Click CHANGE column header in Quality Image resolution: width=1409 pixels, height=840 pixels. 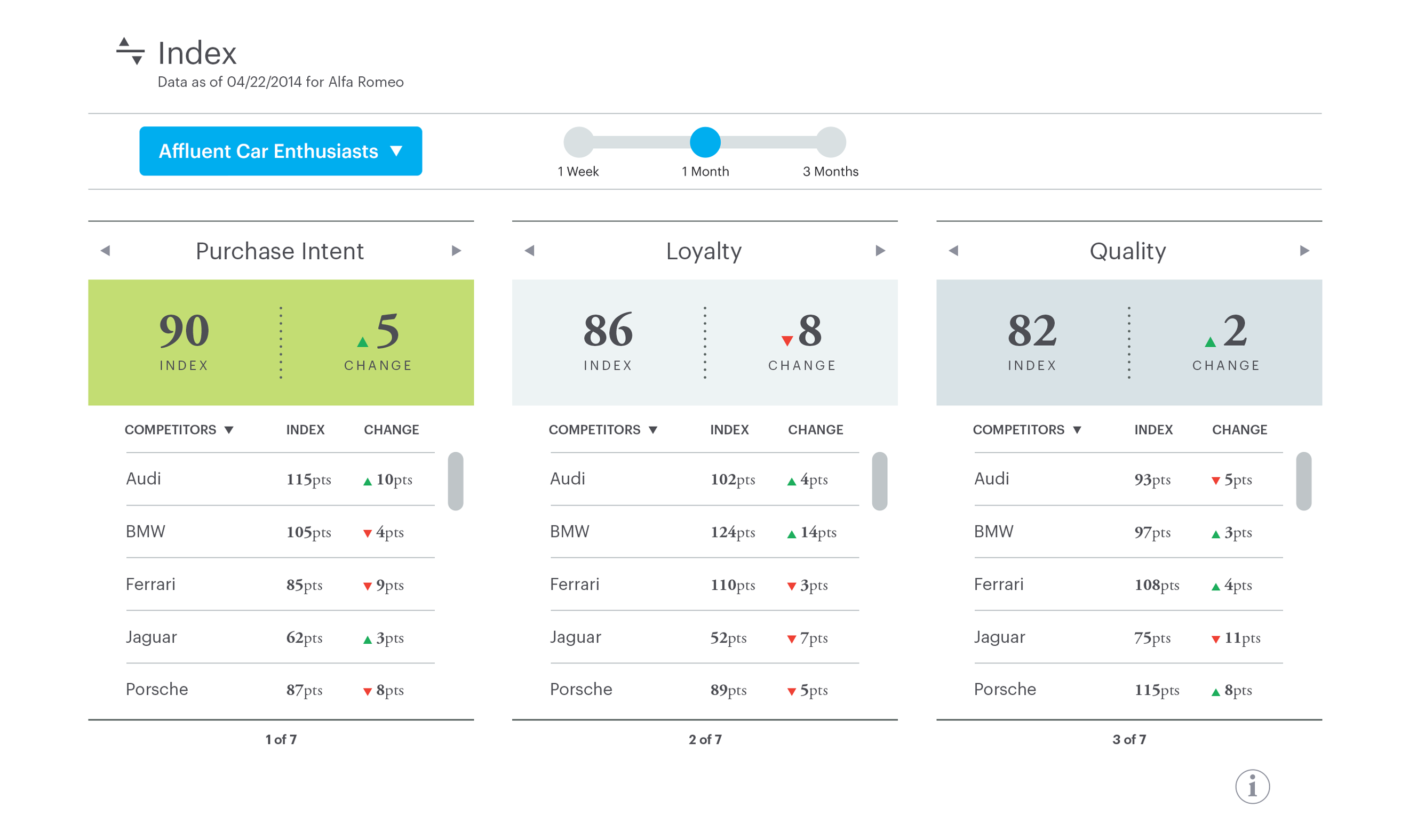(1239, 430)
